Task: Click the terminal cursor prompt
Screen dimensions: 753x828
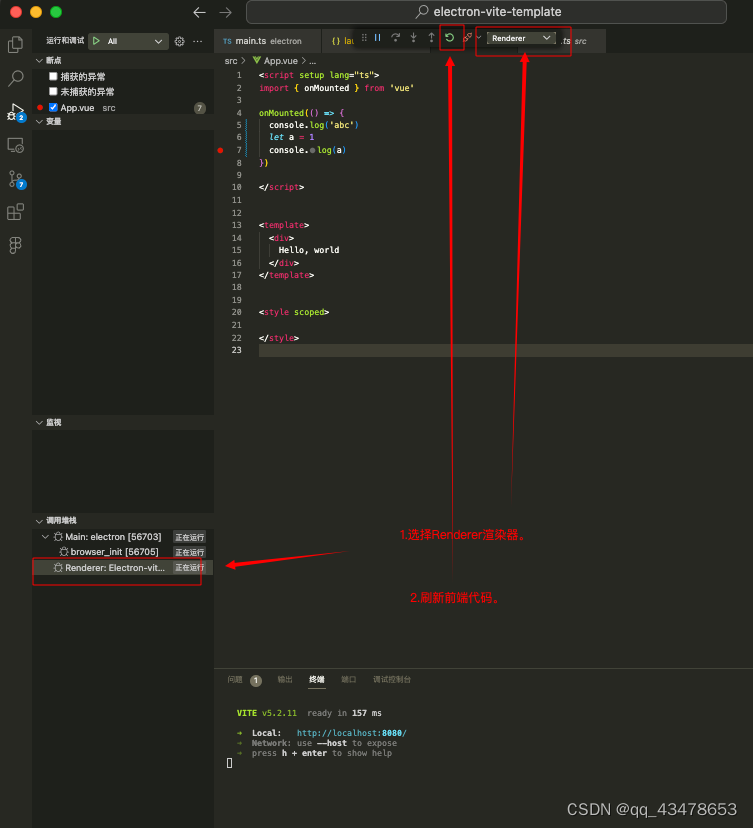Action: pos(229,763)
